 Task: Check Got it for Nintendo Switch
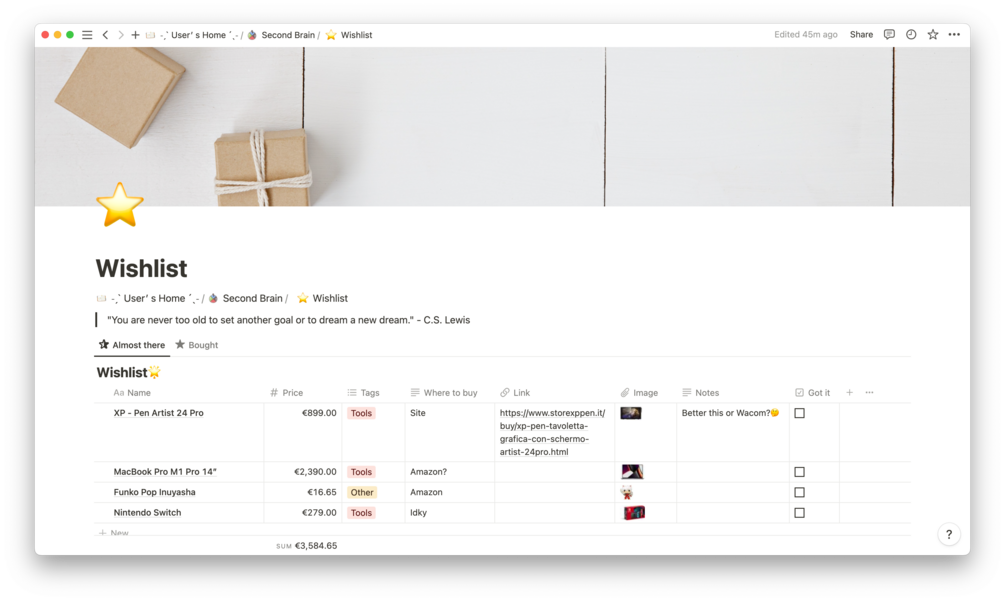coord(799,513)
